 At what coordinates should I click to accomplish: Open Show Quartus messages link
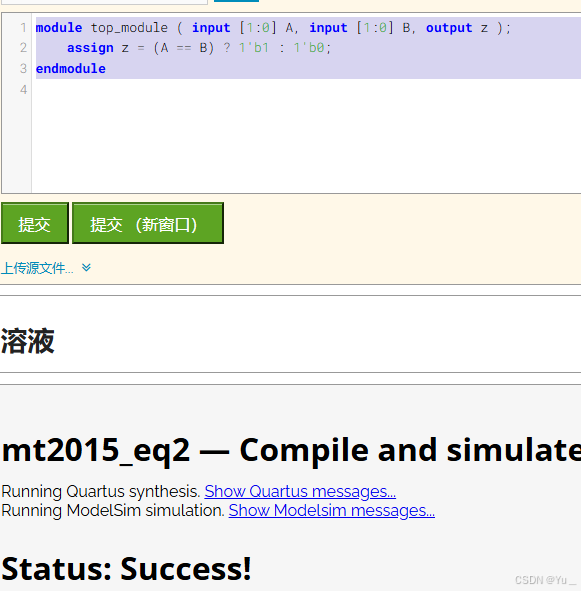[300, 491]
